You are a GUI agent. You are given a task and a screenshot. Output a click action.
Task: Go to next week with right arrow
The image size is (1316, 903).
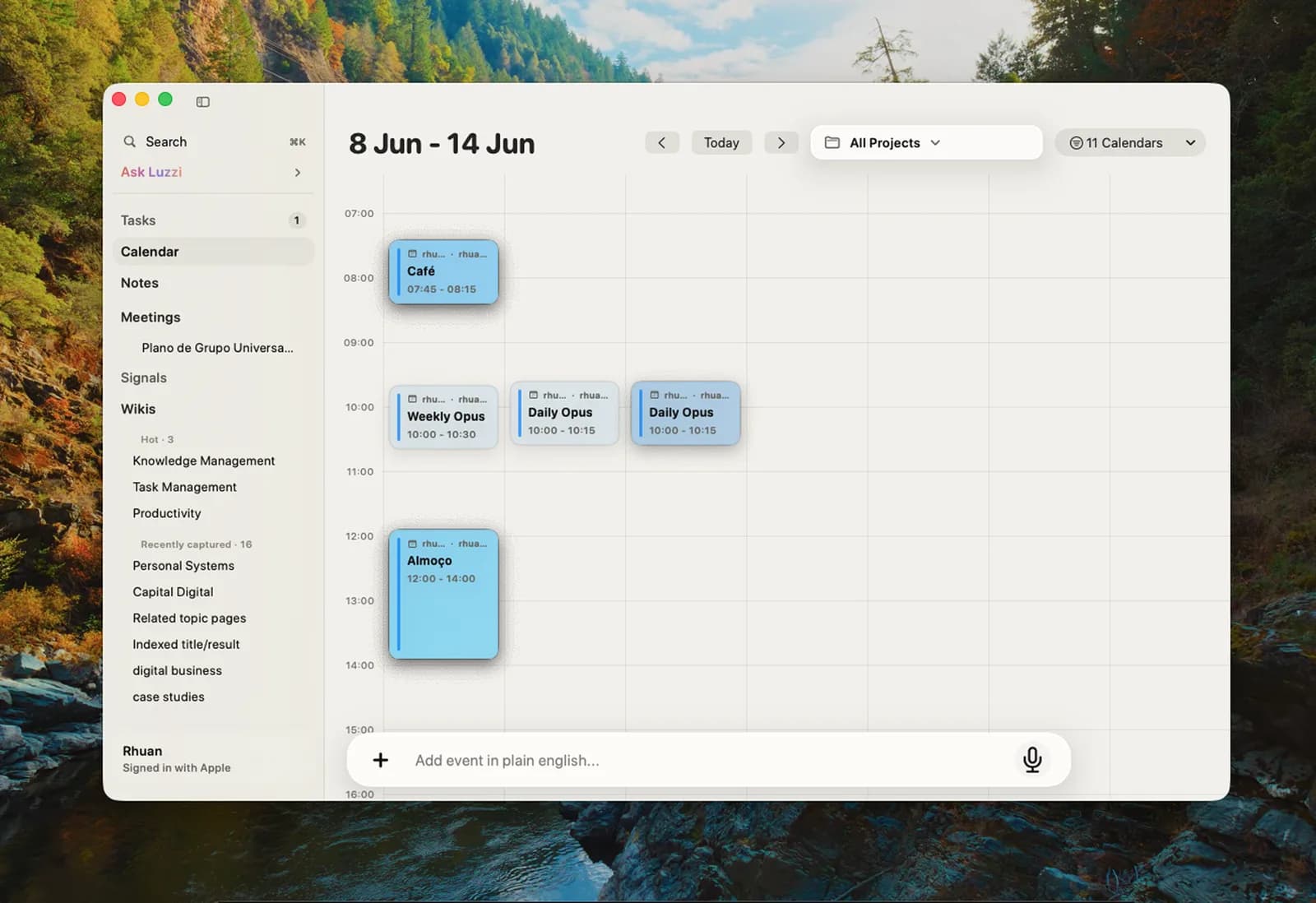pyautogui.click(x=781, y=142)
